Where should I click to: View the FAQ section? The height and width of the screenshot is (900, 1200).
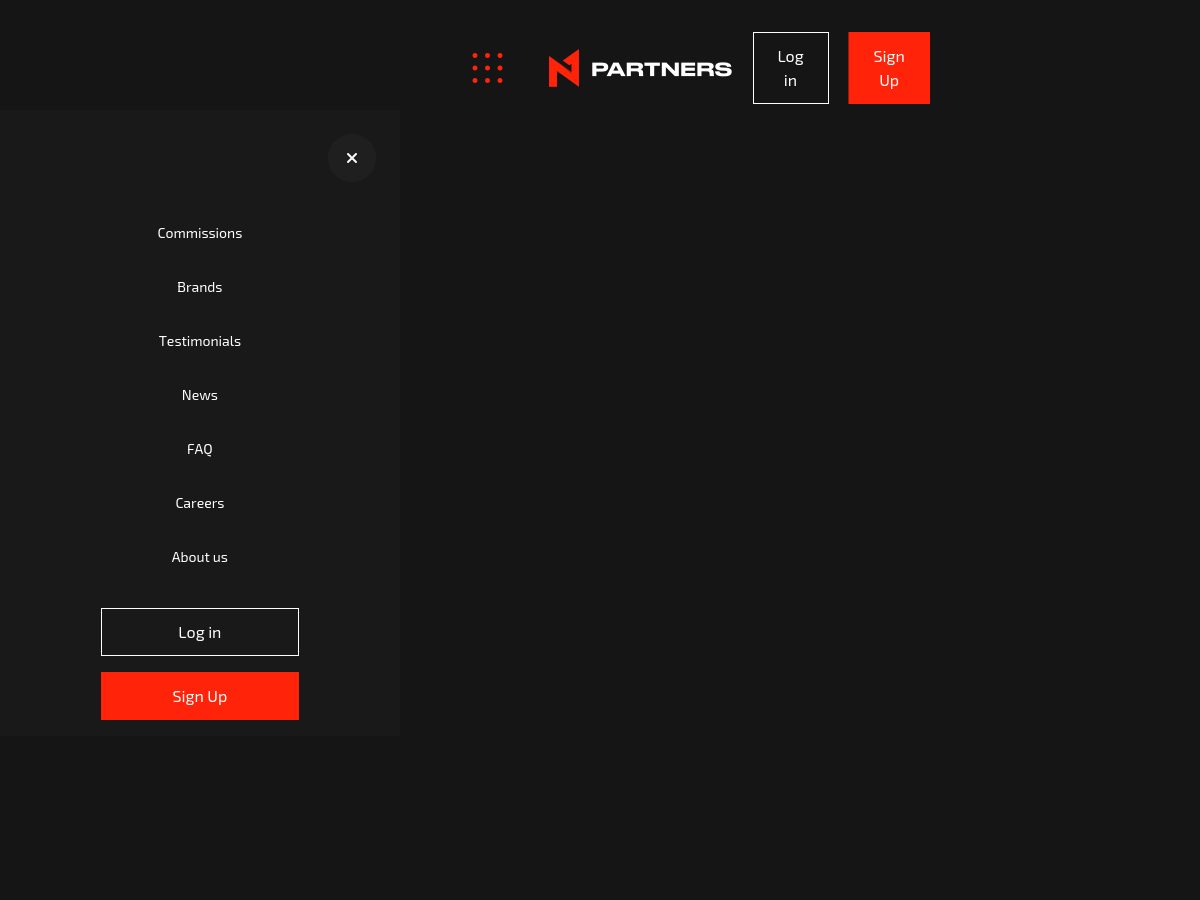[x=200, y=448]
